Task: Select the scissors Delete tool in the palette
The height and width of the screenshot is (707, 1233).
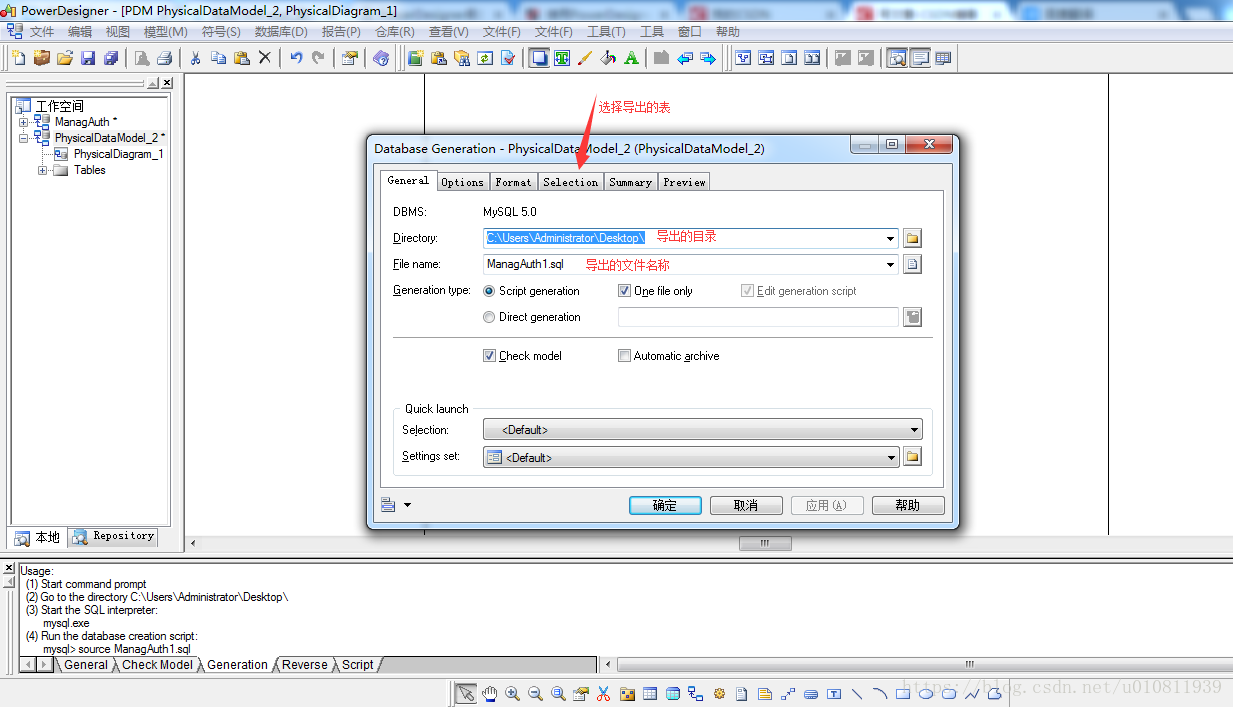Action: (603, 693)
